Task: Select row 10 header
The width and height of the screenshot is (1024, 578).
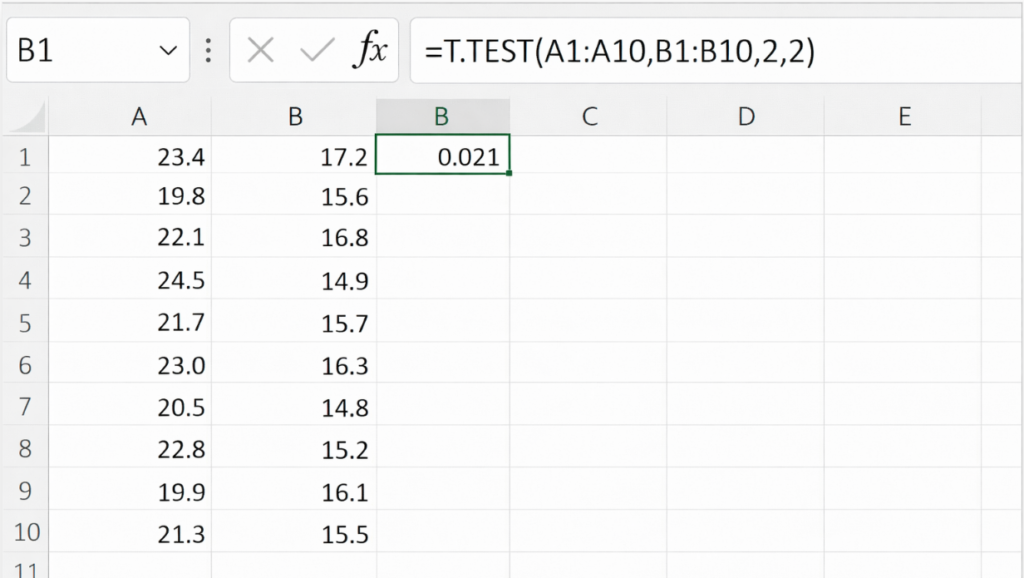Action: [x=25, y=535]
